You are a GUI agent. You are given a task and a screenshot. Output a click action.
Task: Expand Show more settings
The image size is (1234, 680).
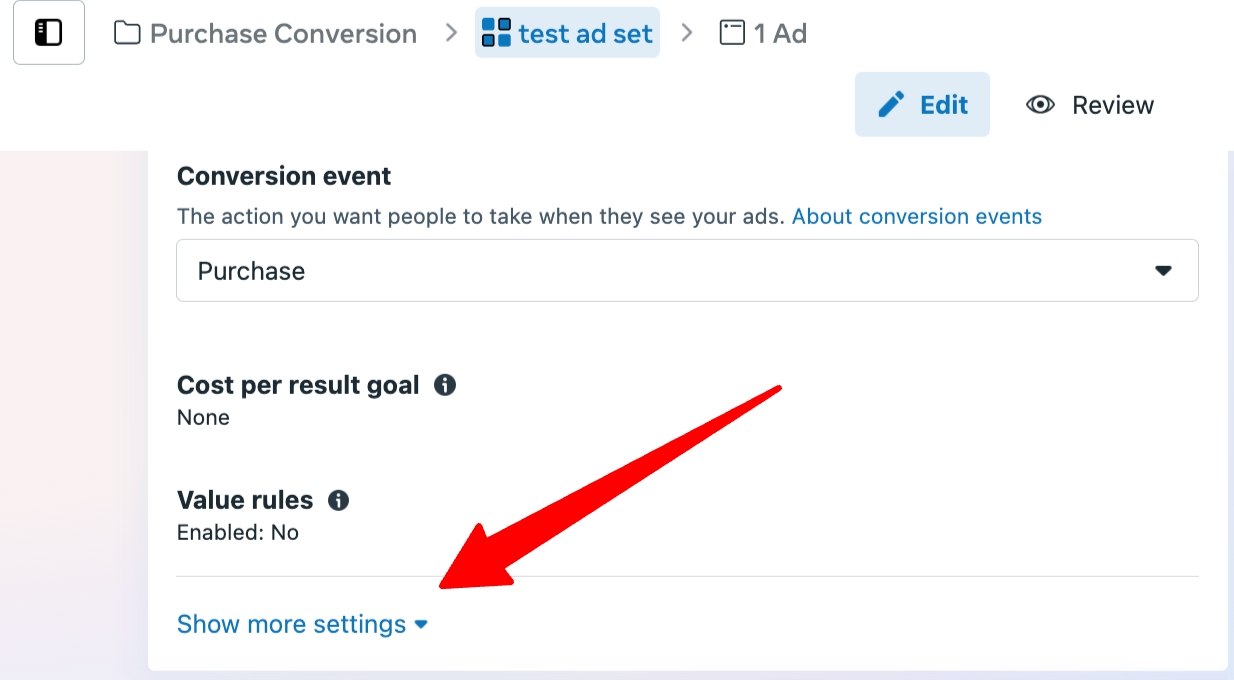click(x=302, y=624)
